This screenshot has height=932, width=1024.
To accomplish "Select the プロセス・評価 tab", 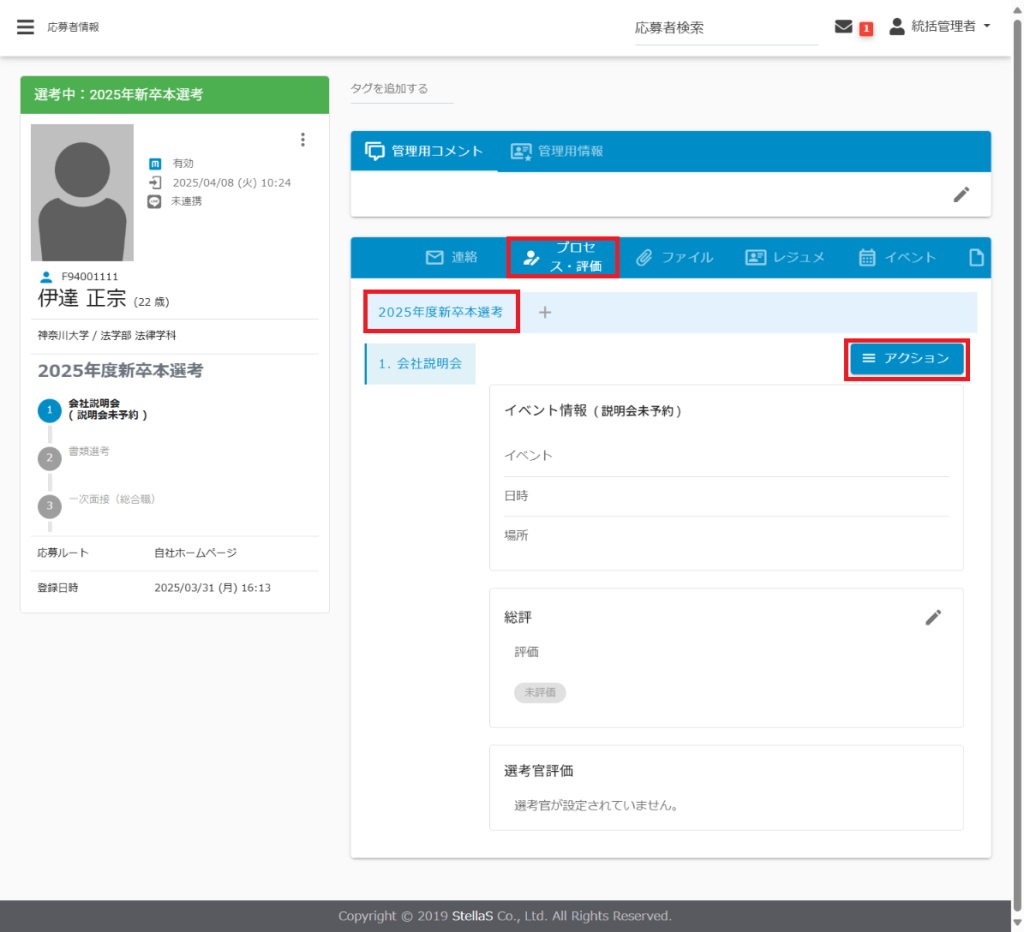I will point(563,258).
